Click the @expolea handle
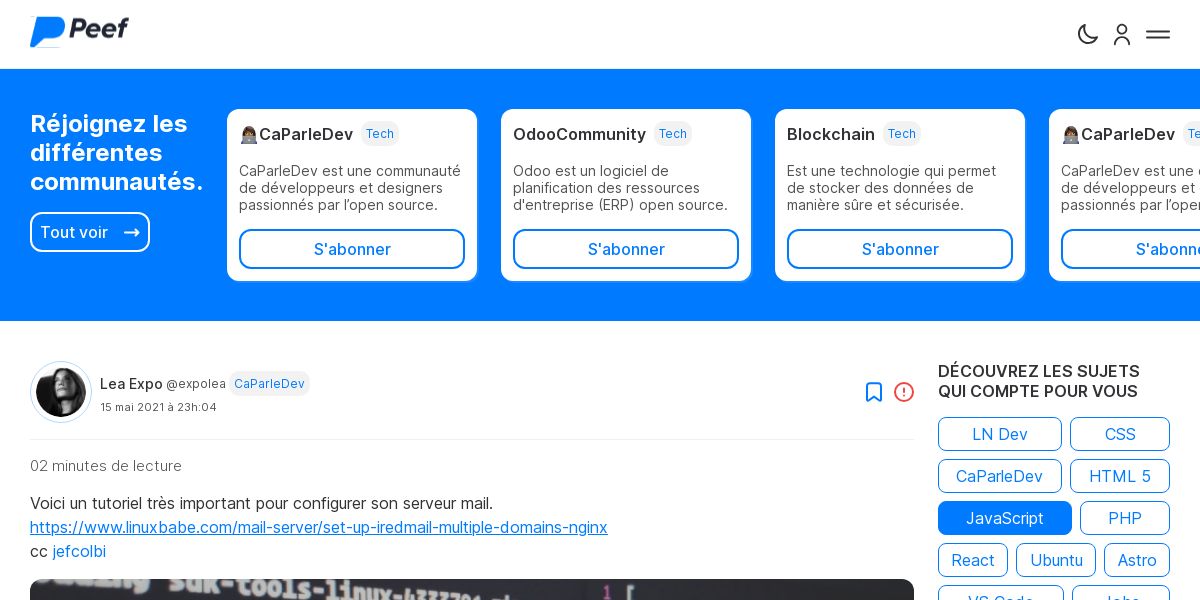 point(196,384)
